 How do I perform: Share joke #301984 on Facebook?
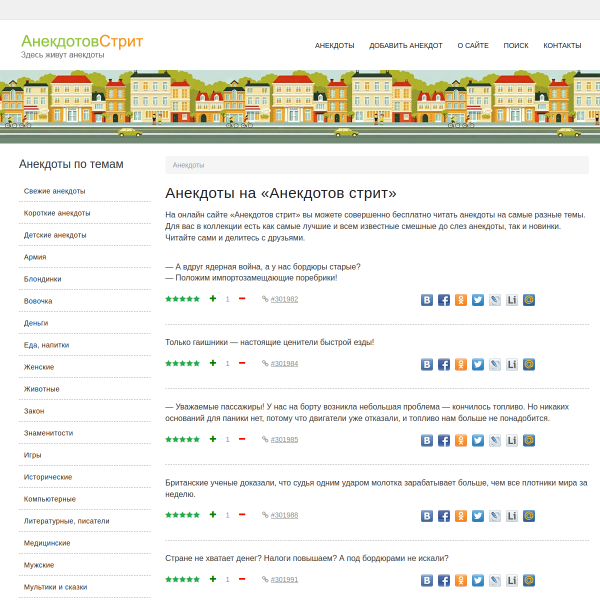444,364
